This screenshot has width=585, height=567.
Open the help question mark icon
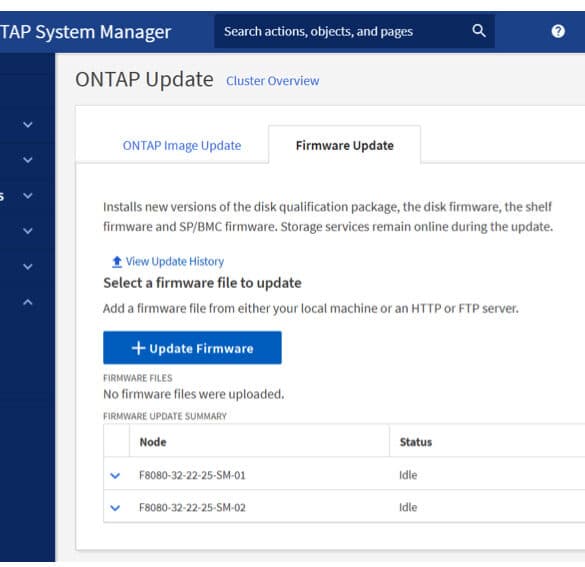point(558,31)
